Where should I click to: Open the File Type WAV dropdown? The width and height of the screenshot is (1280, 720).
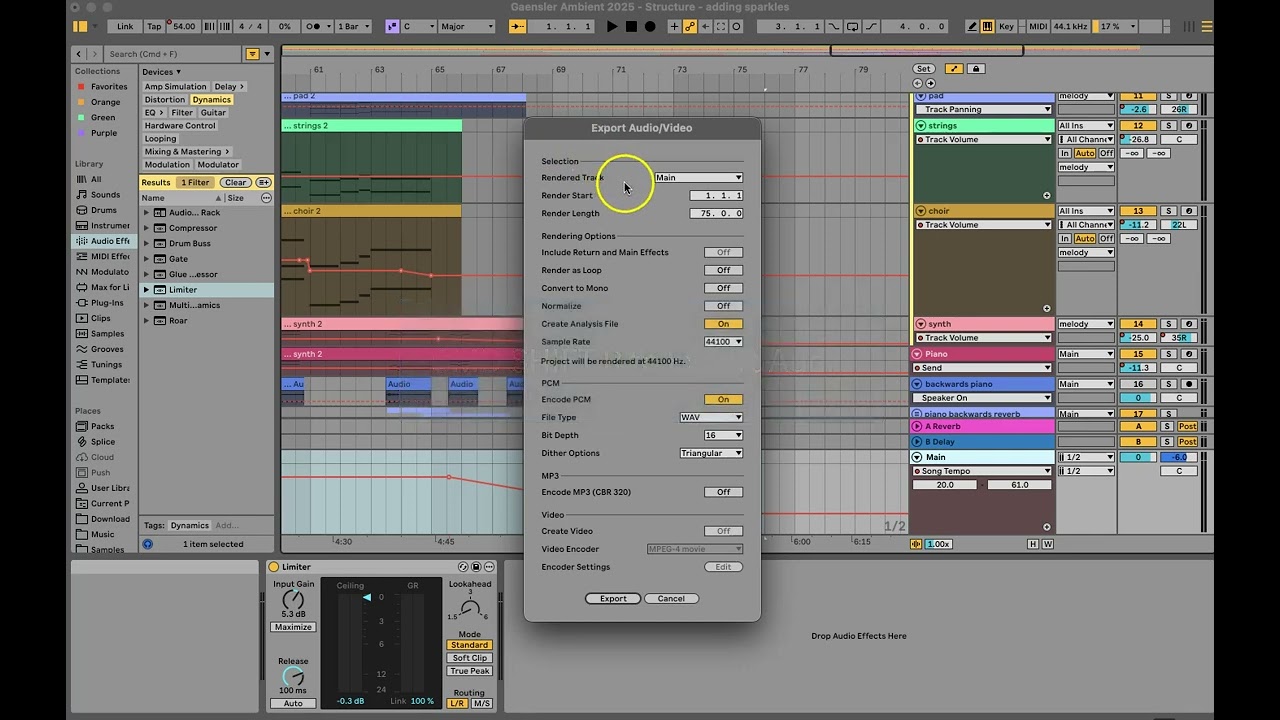tap(711, 418)
